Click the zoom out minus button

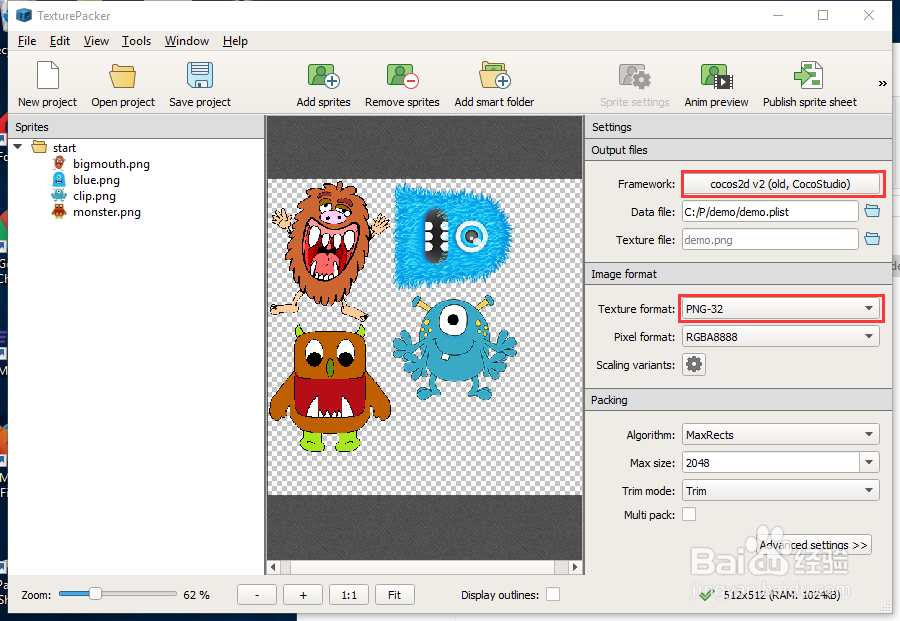pyautogui.click(x=257, y=595)
